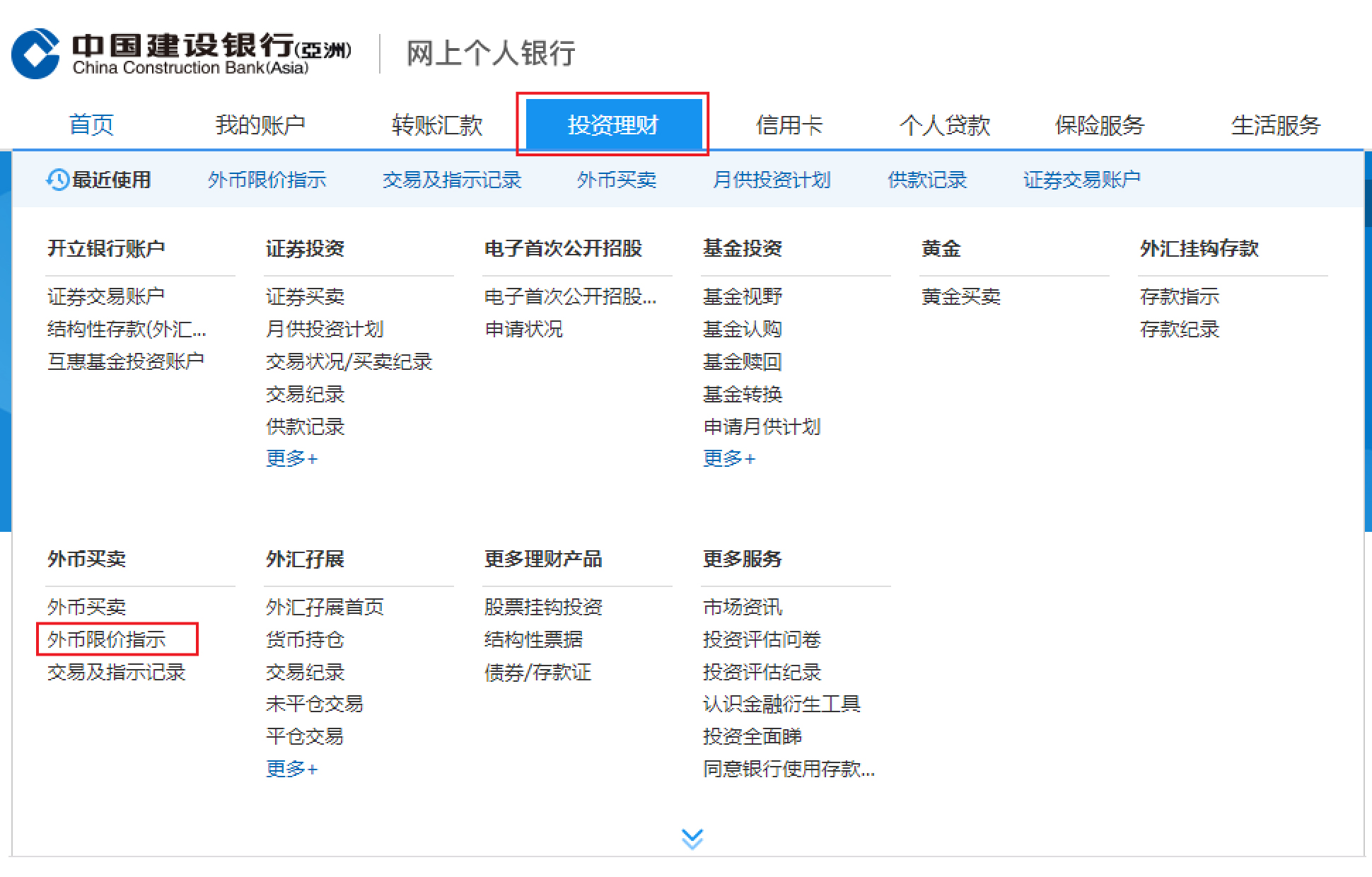Image resolution: width=1372 pixels, height=877 pixels.
Task: Open recent link 月供投资计划
Action: 772,180
